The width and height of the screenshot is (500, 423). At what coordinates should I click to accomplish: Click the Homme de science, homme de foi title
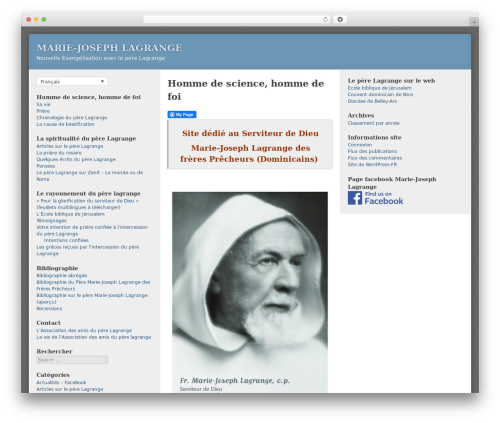coord(246,90)
